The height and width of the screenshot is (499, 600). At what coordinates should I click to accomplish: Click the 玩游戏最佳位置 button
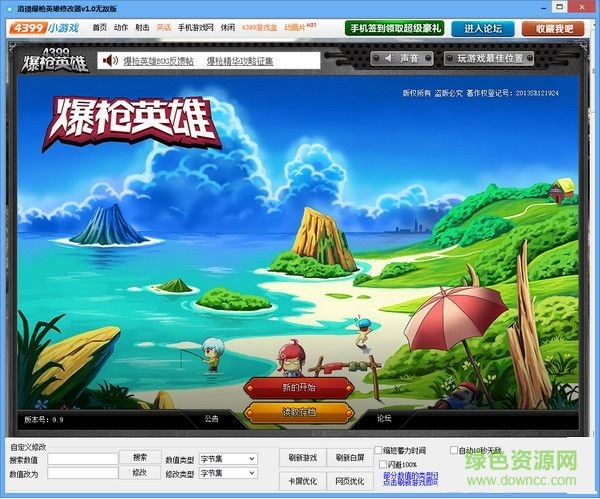click(489, 58)
